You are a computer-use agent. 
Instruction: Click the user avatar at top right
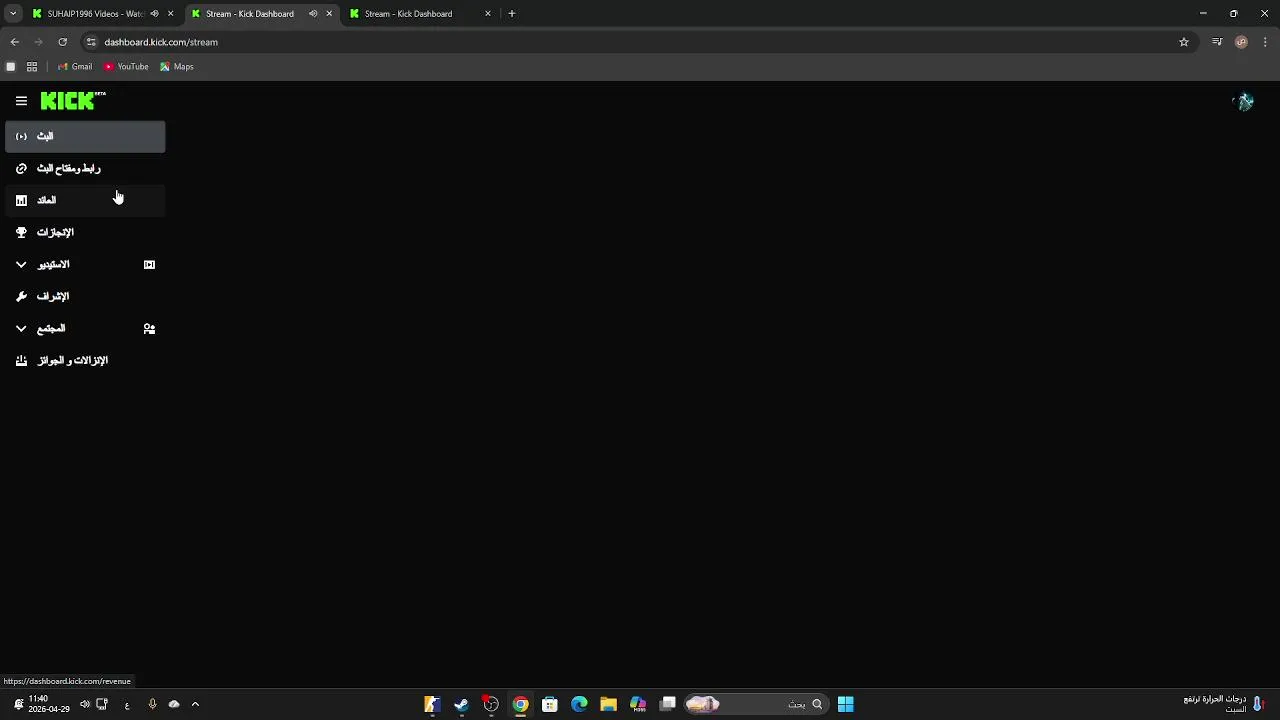click(1245, 102)
